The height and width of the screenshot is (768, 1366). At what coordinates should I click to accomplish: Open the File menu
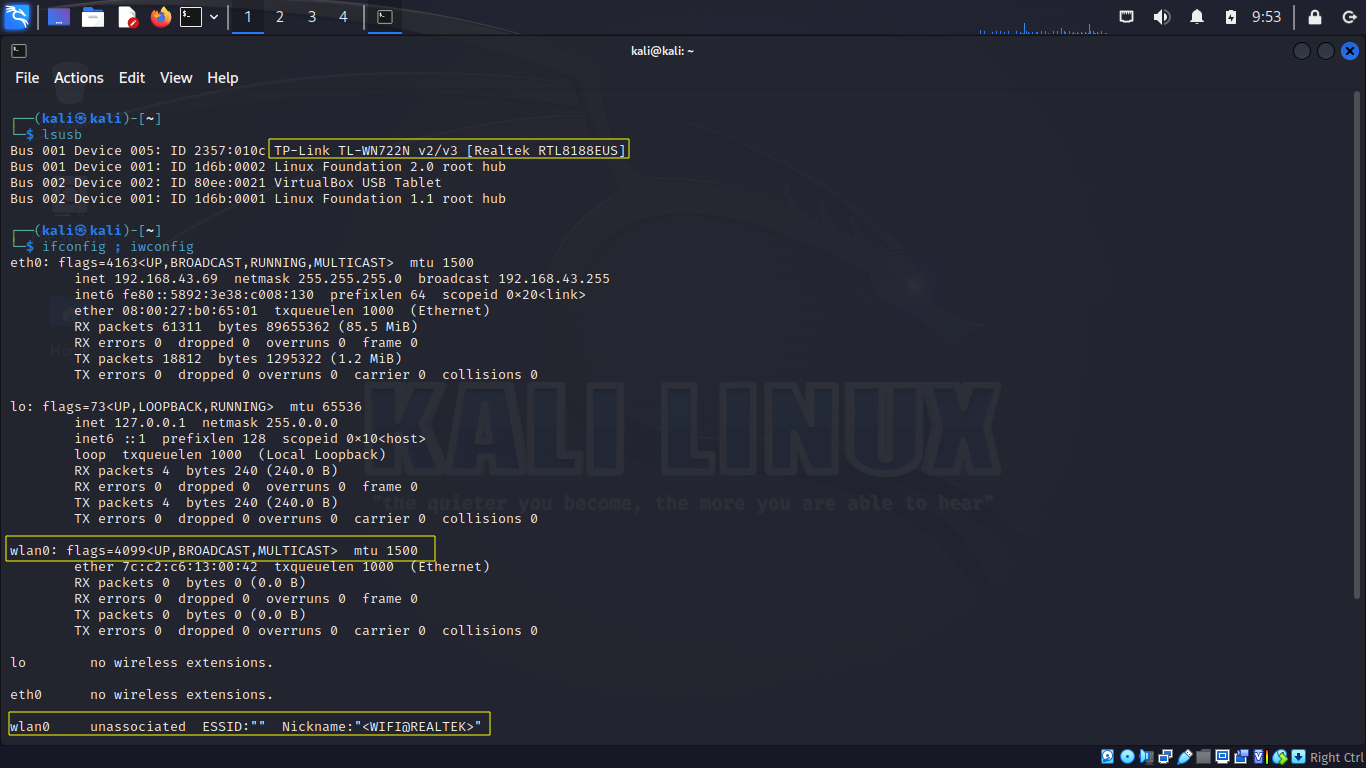27,78
